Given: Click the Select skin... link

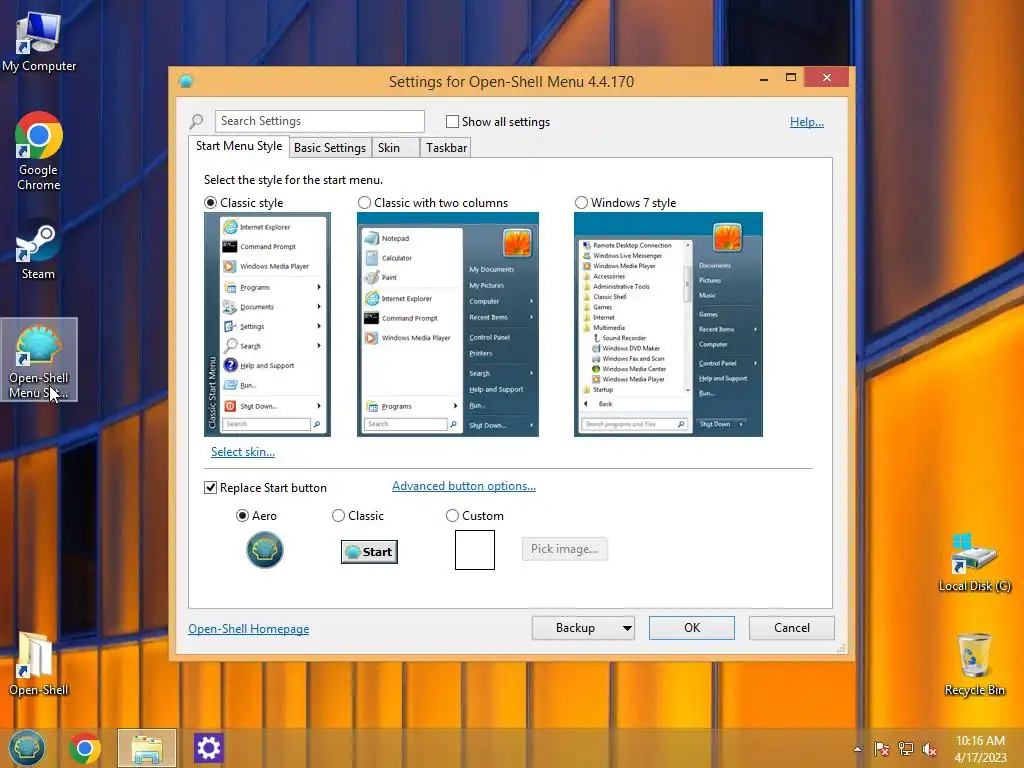Looking at the screenshot, I should [x=242, y=452].
